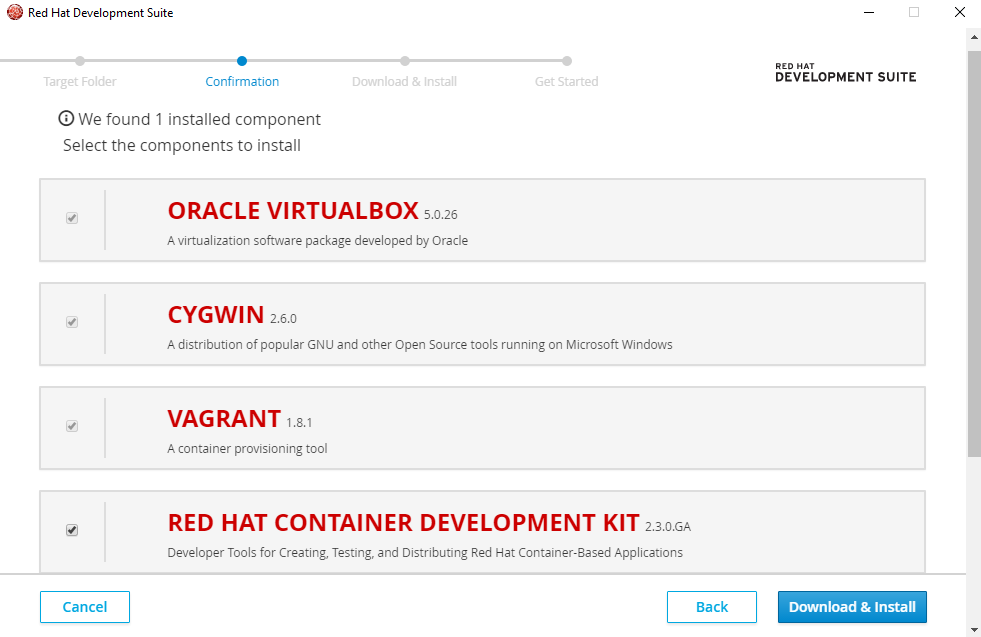981x637 pixels.
Task: Click the Cygwin GNU tools description
Action: tap(420, 345)
